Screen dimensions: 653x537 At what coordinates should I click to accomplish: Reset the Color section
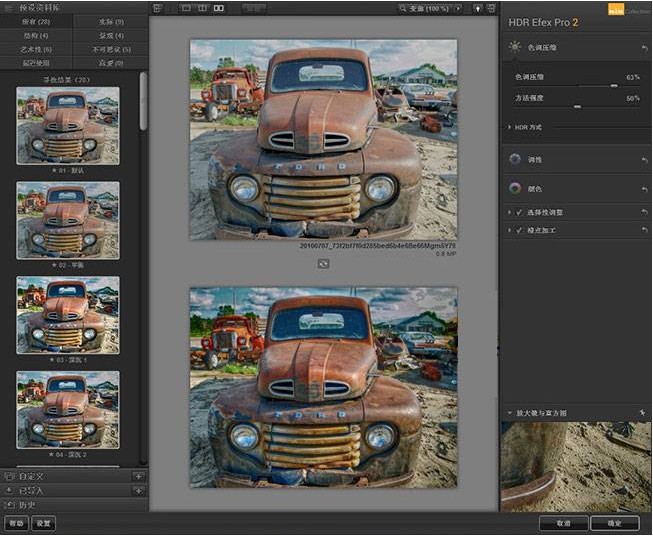pyautogui.click(x=644, y=189)
